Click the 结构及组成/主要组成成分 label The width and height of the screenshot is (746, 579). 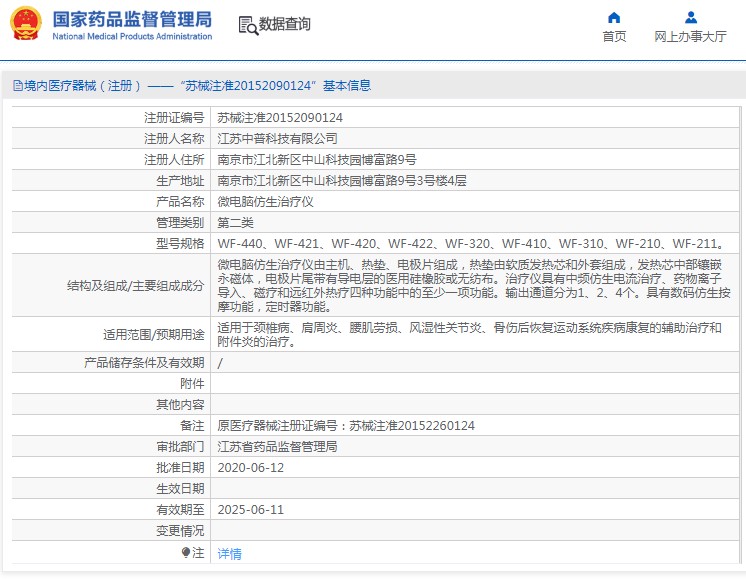point(136,285)
